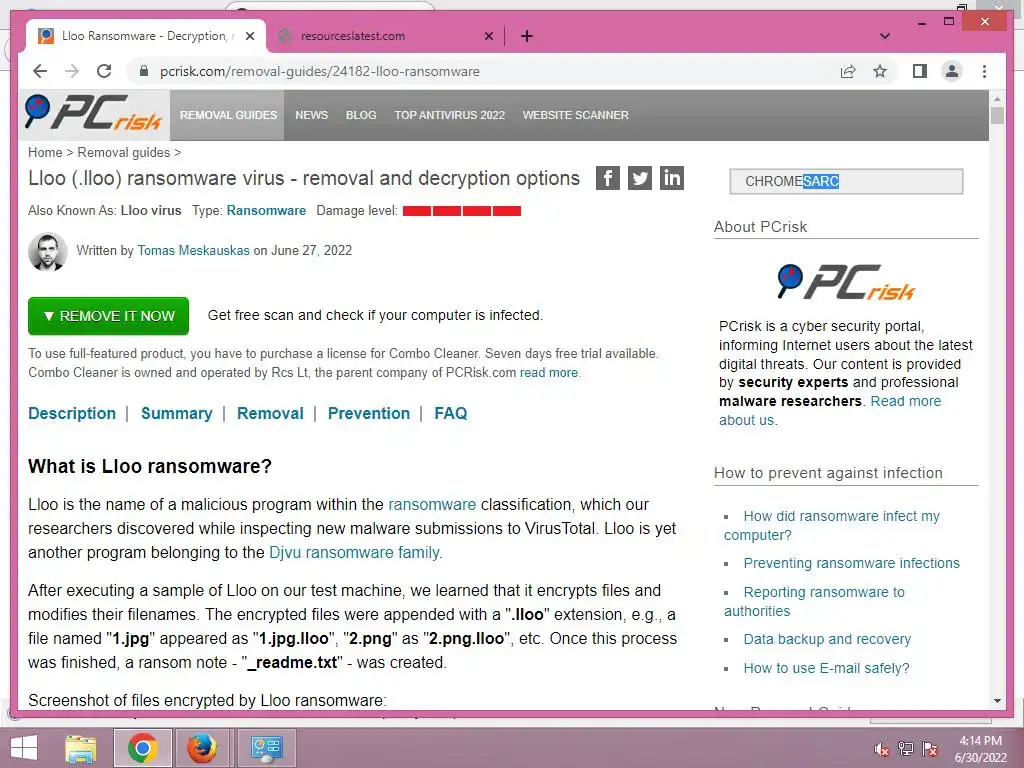
Task: Click the Removal guides breadcrumb
Action: 123,152
